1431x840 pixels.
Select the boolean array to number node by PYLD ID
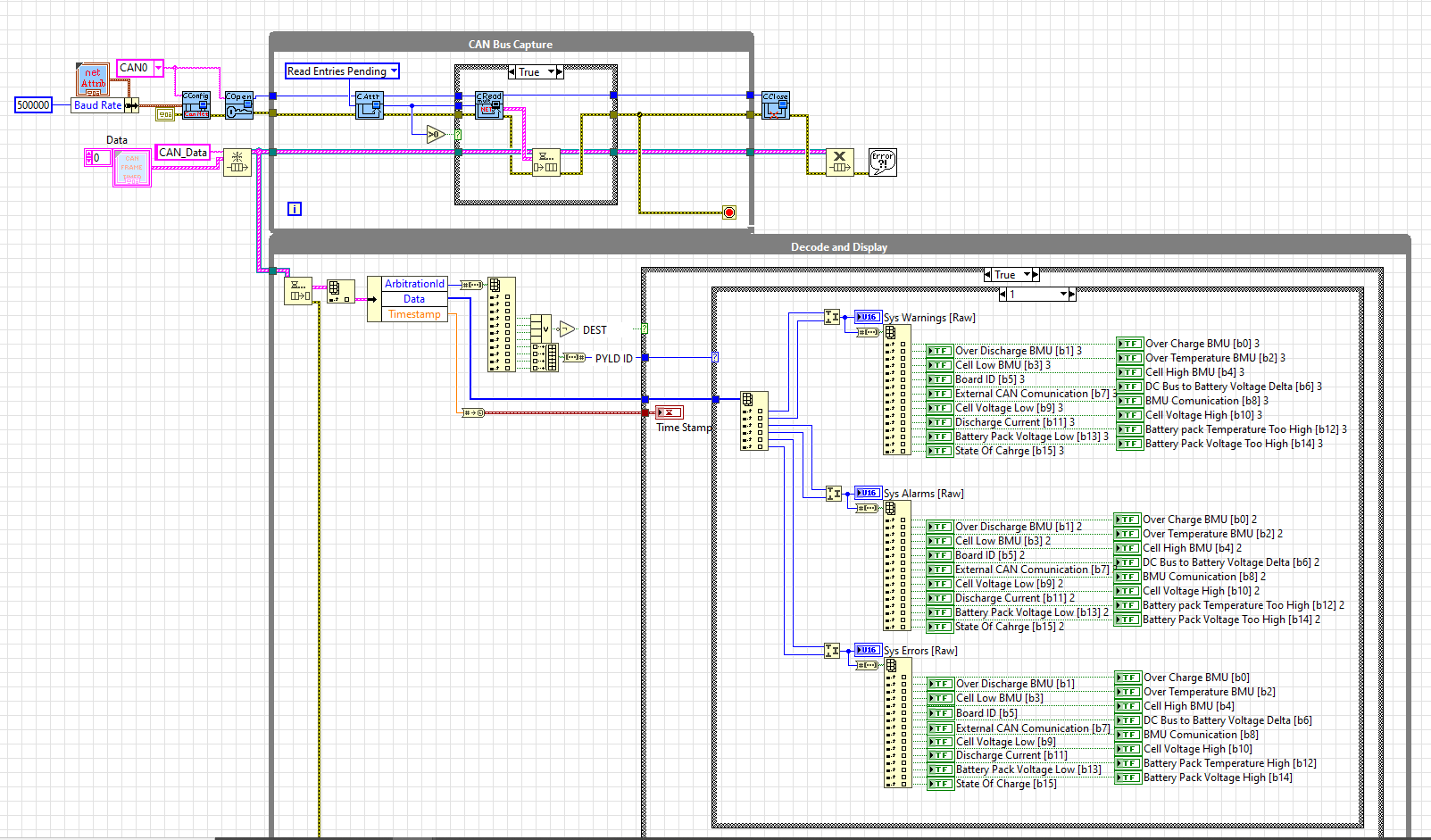(574, 358)
